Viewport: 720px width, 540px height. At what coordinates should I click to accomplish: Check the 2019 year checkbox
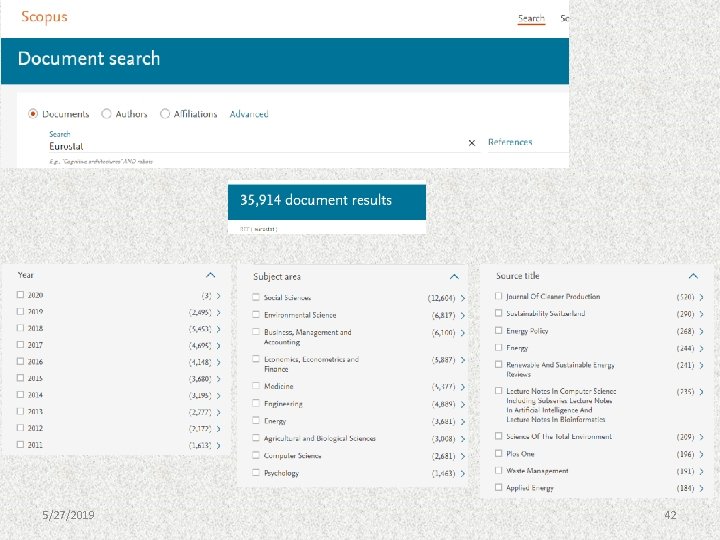[x=20, y=311]
